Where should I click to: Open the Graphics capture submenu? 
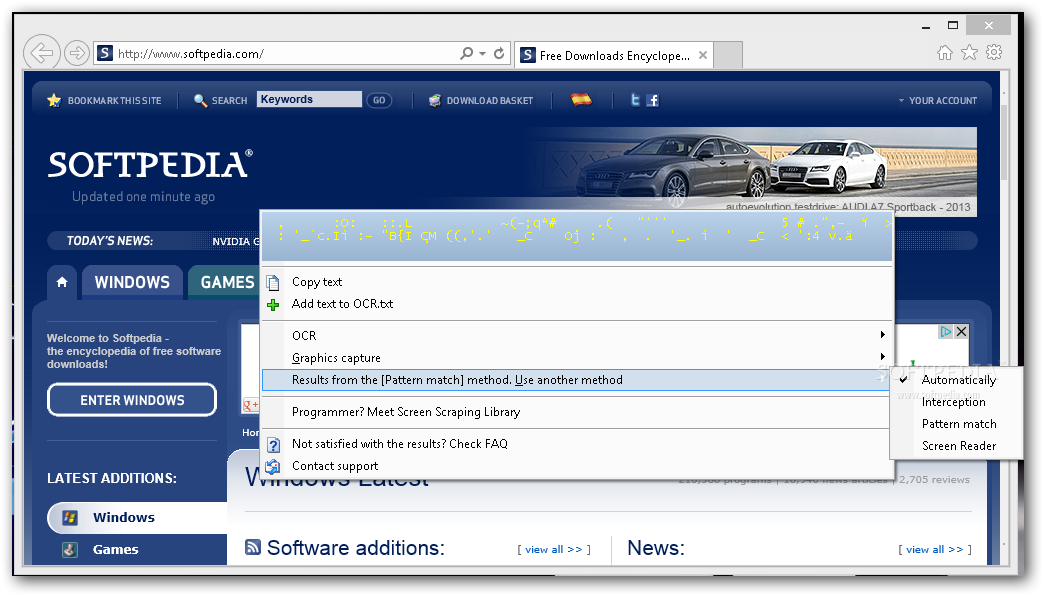(x=577, y=358)
